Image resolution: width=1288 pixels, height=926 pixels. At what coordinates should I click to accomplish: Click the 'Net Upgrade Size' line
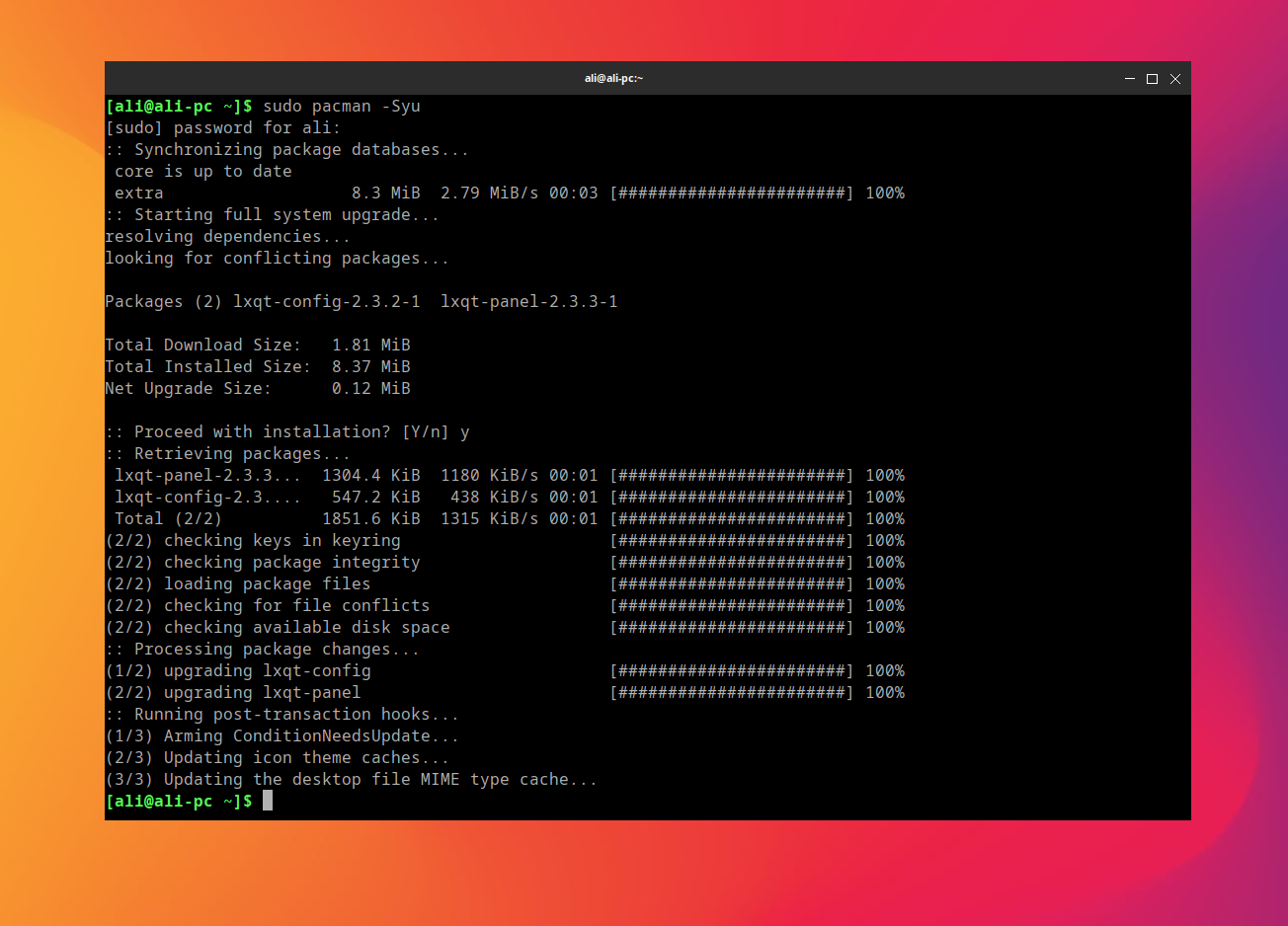coord(258,389)
